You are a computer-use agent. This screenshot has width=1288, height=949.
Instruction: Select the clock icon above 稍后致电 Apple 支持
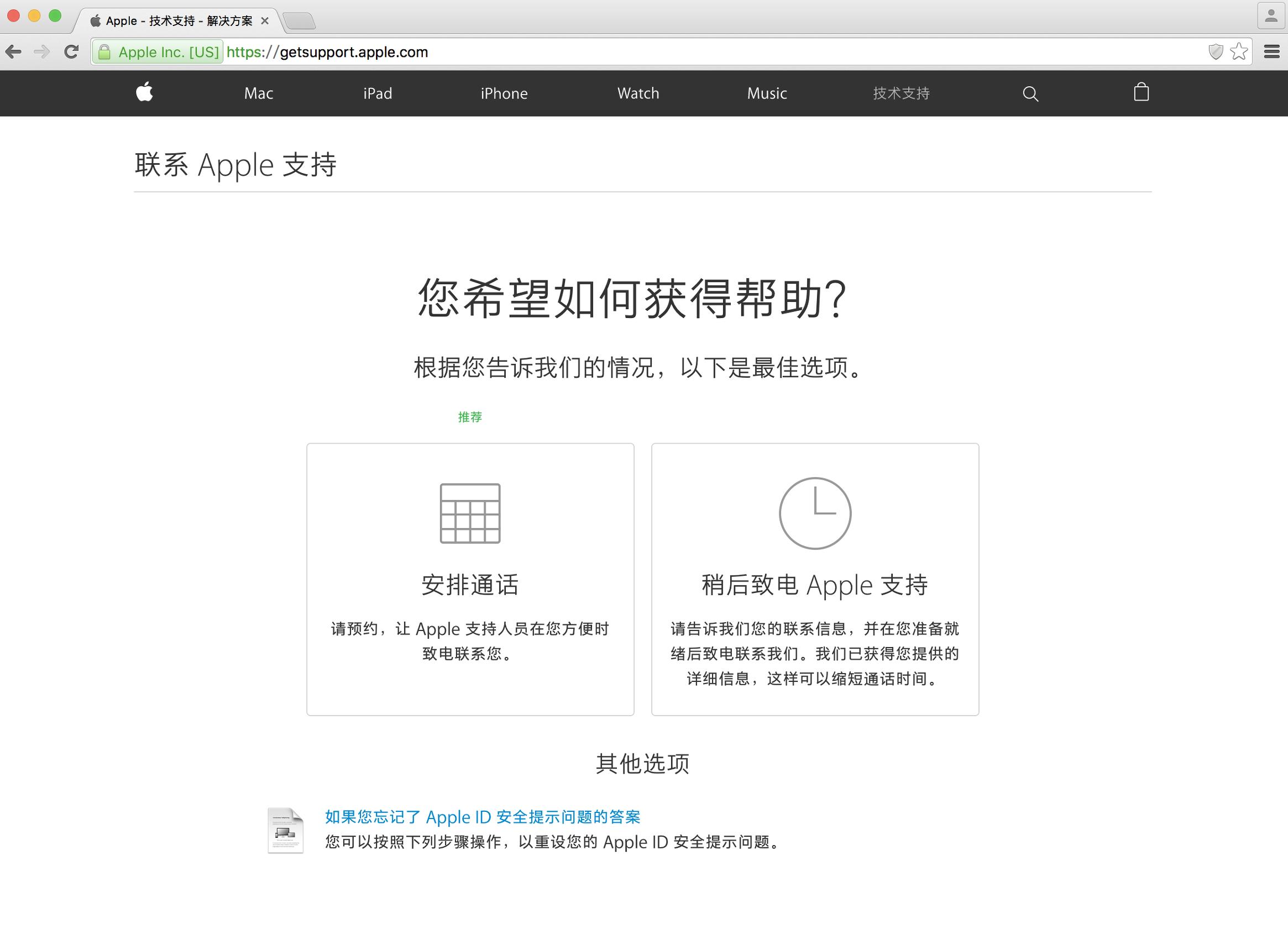pos(814,513)
